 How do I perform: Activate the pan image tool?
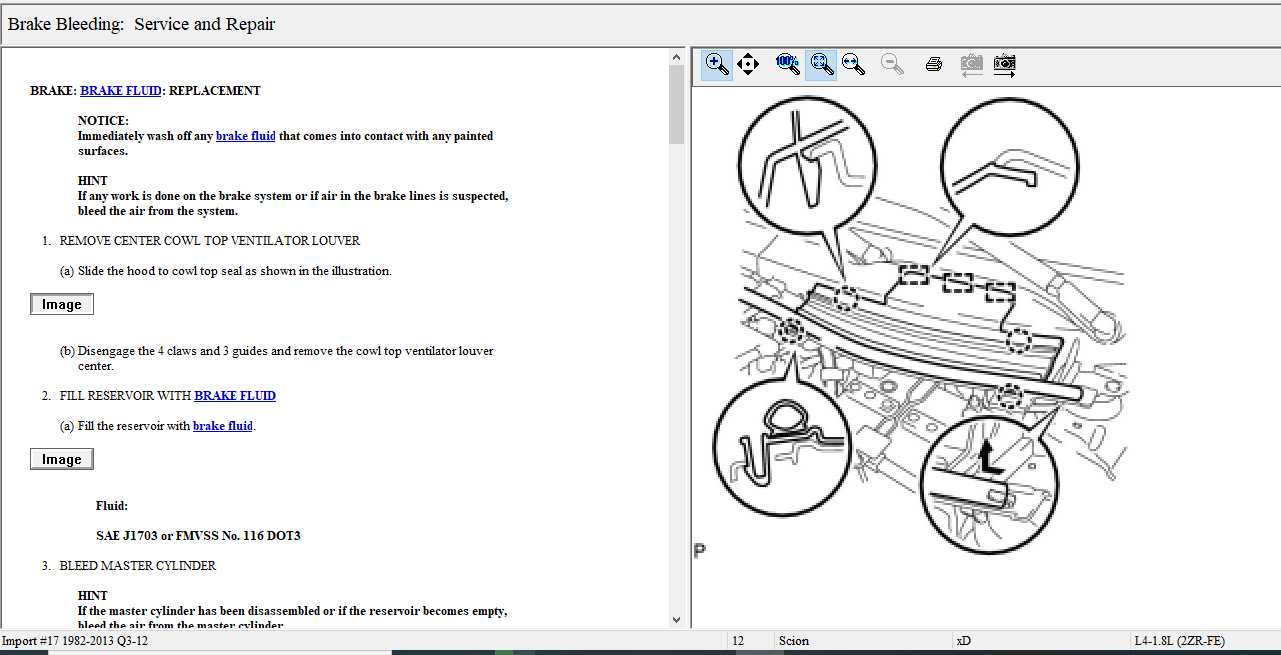click(747, 65)
